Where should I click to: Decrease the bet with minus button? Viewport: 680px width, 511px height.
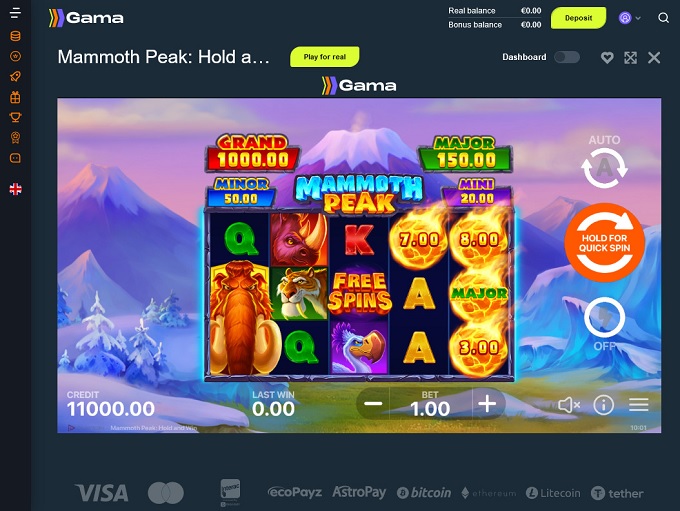[x=373, y=404]
